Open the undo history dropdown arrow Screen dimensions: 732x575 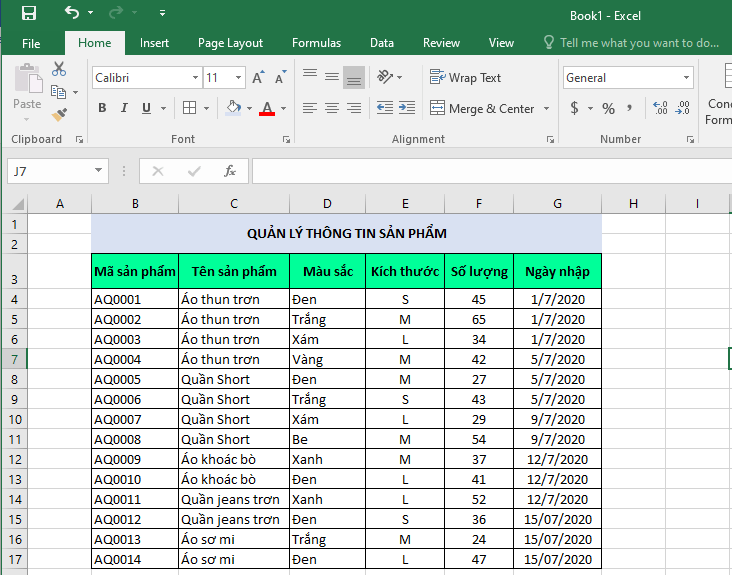[91, 13]
